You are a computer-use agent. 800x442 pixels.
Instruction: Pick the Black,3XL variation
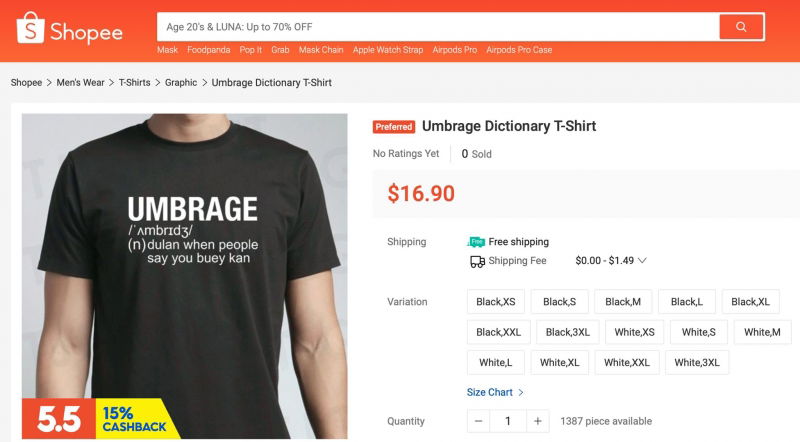click(568, 332)
